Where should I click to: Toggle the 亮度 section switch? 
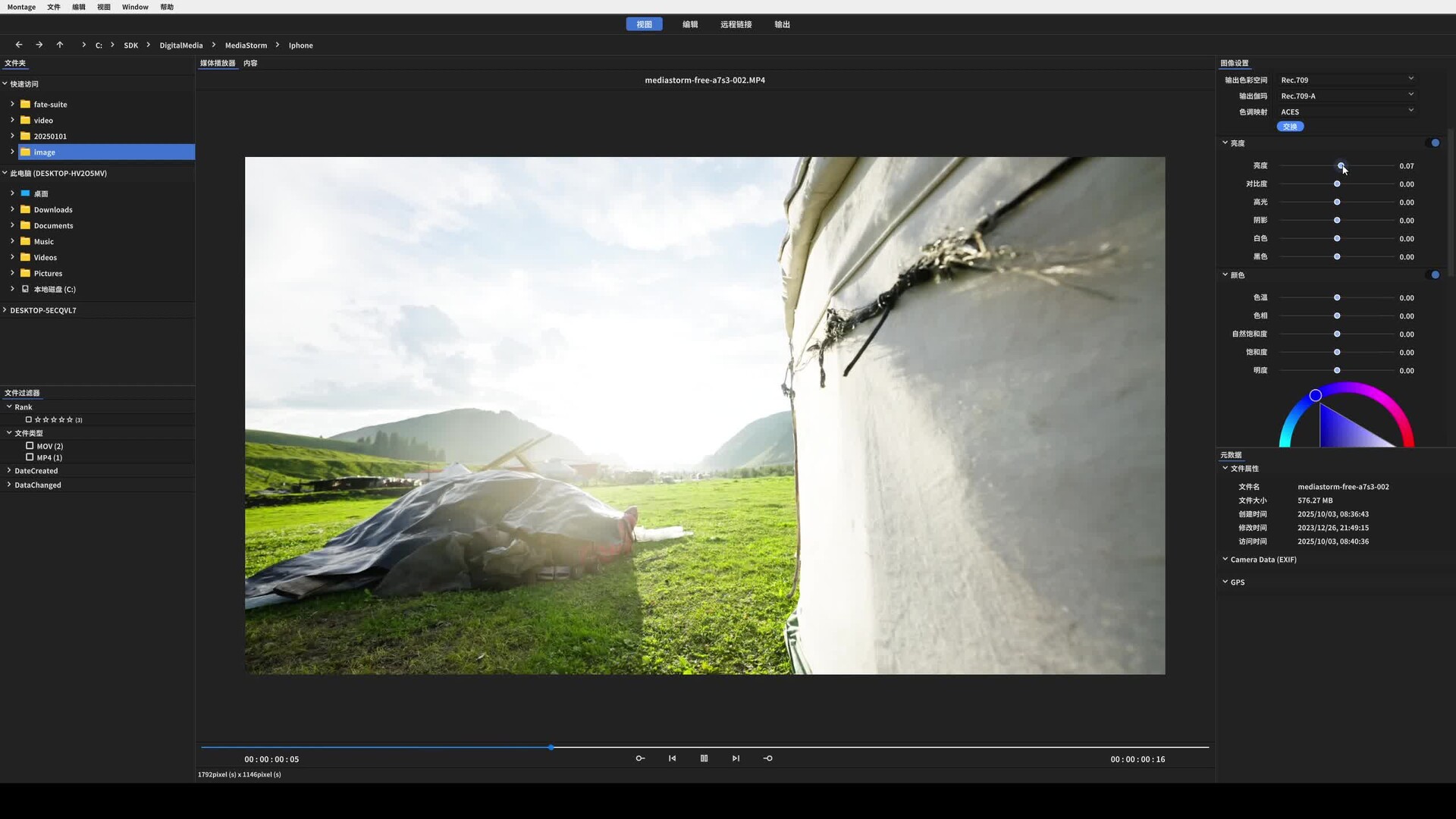pyautogui.click(x=1433, y=143)
